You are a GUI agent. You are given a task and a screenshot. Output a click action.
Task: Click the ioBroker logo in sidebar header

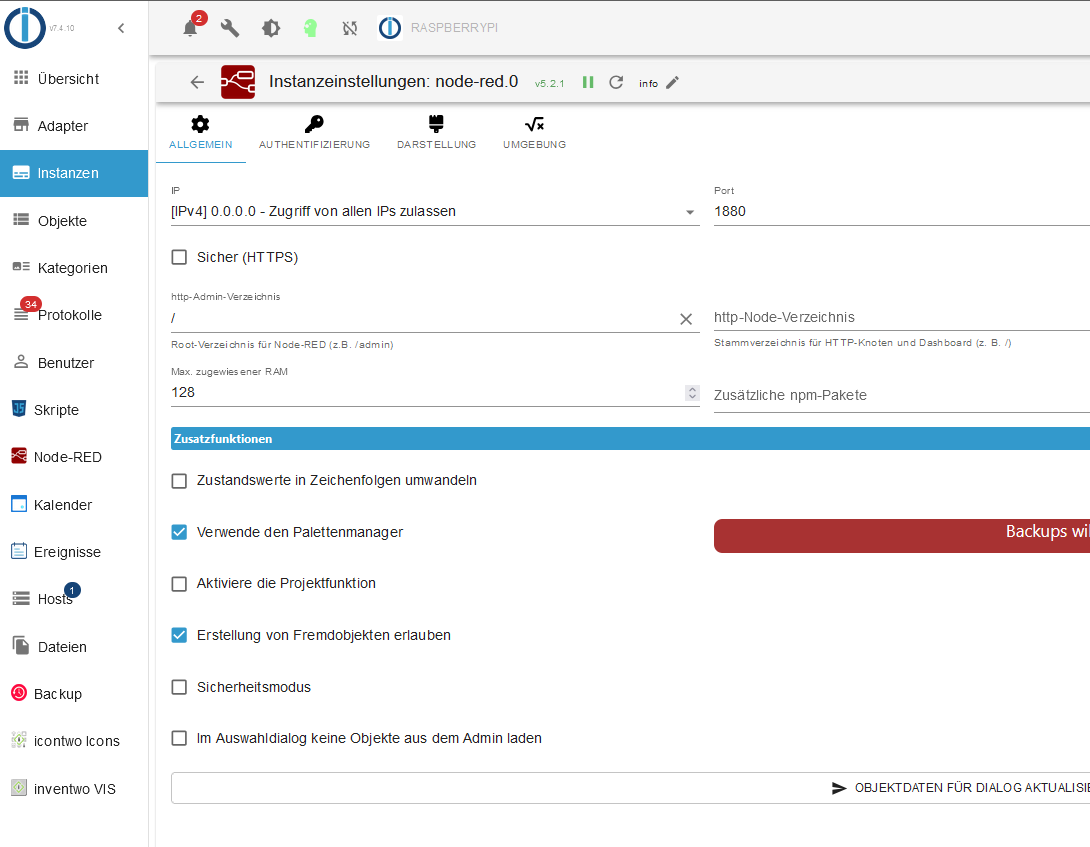25,28
